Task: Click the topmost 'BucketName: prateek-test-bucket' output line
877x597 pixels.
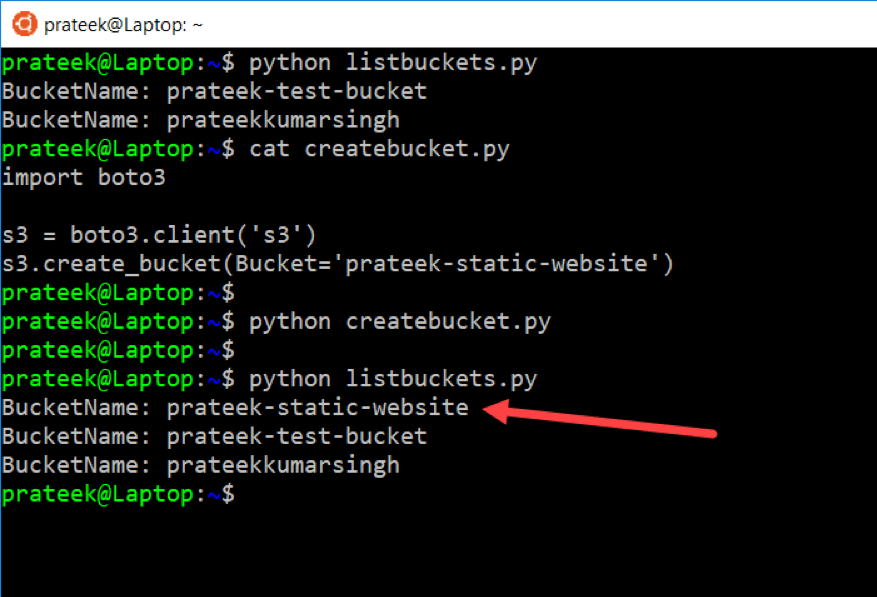Action: click(214, 92)
